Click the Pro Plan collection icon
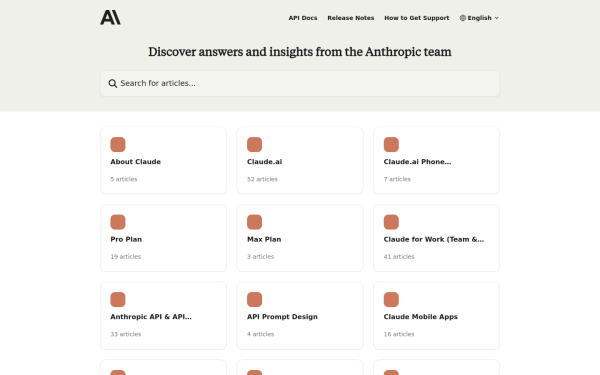 (118, 222)
